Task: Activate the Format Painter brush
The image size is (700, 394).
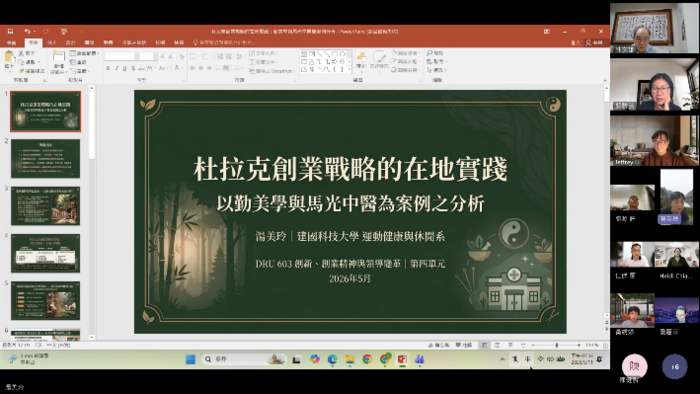Action: coord(21,71)
